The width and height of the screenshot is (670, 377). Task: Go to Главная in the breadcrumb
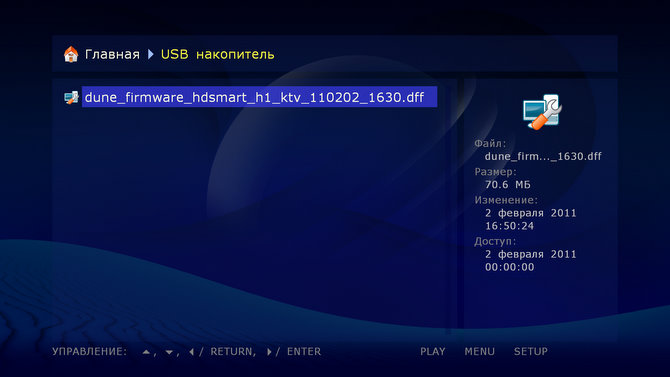112,54
